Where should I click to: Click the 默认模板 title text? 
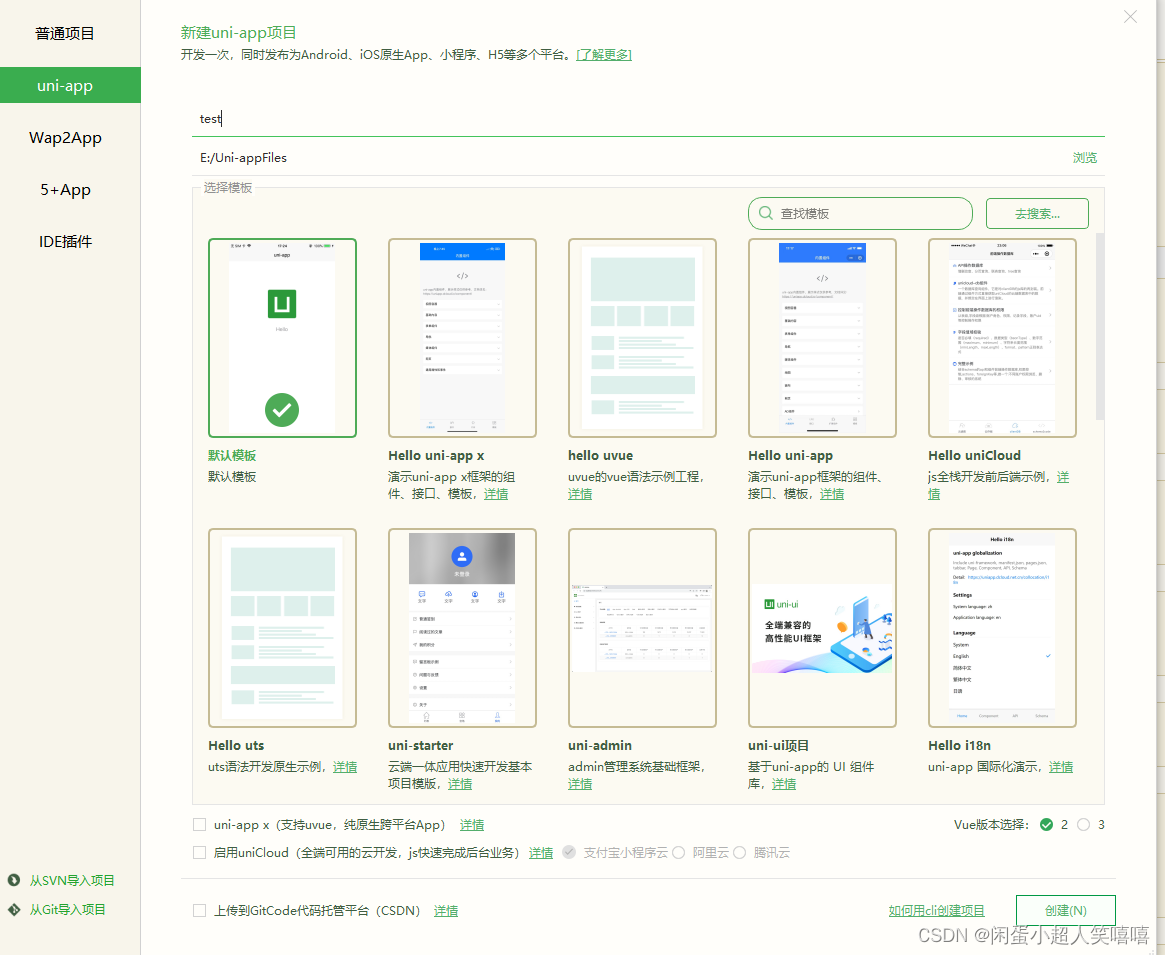pyautogui.click(x=232, y=456)
